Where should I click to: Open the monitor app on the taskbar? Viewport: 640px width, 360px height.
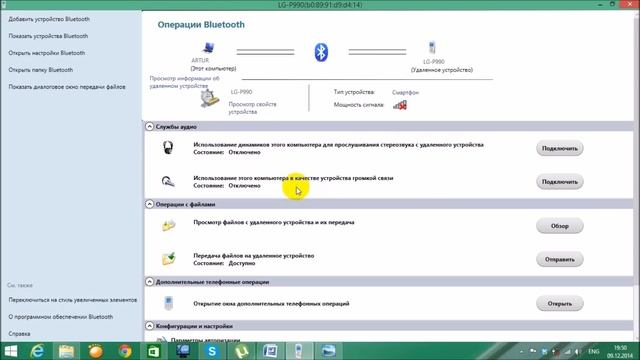(183, 351)
